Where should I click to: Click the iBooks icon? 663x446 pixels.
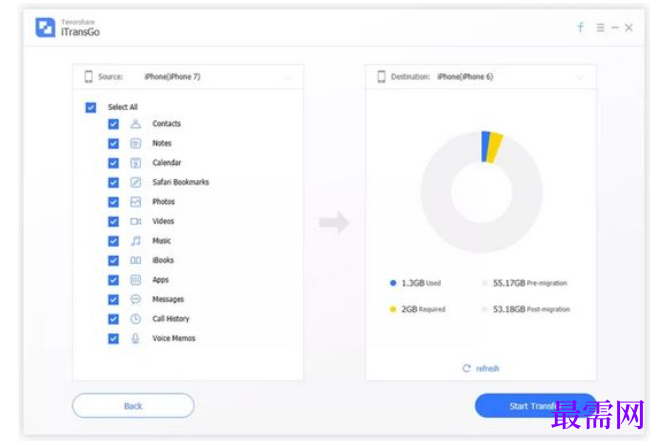(135, 260)
